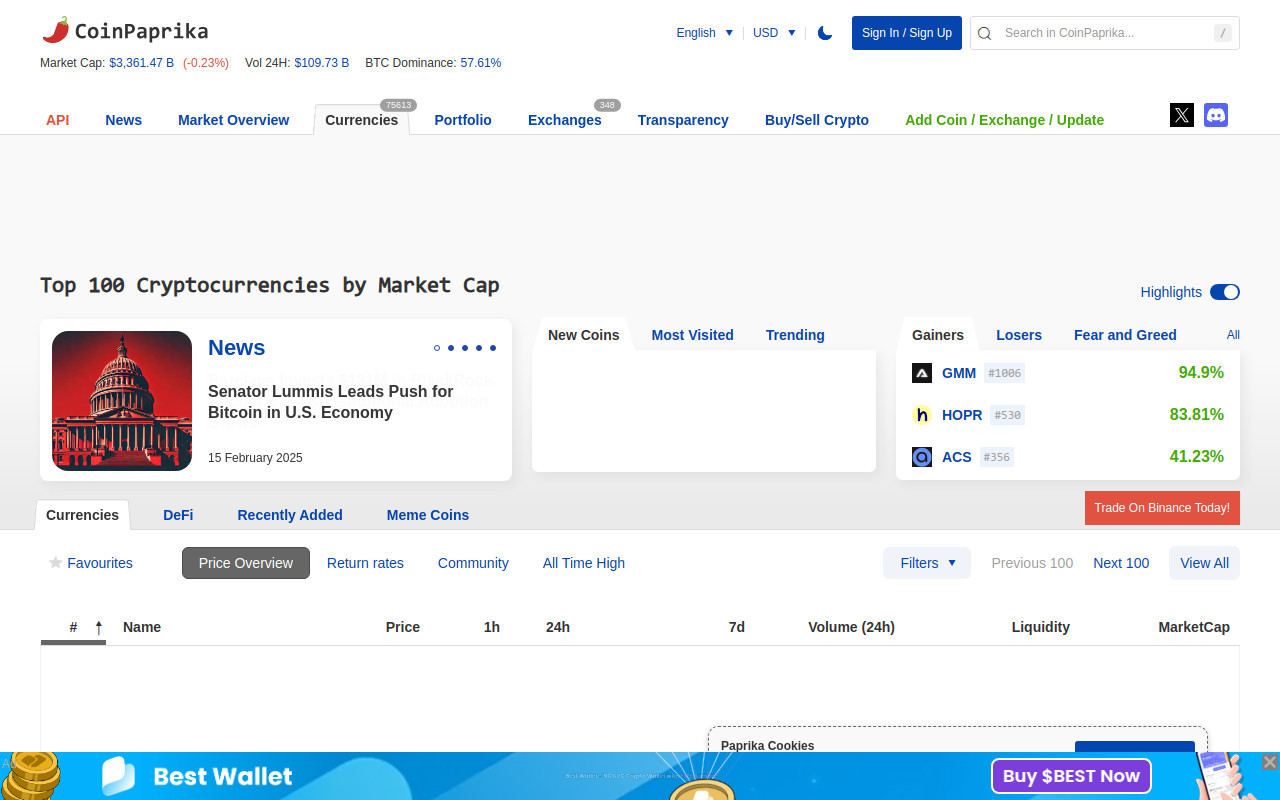This screenshot has height=800, width=1280.
Task: Open the Portfolio tab
Action: pyautogui.click(x=463, y=120)
